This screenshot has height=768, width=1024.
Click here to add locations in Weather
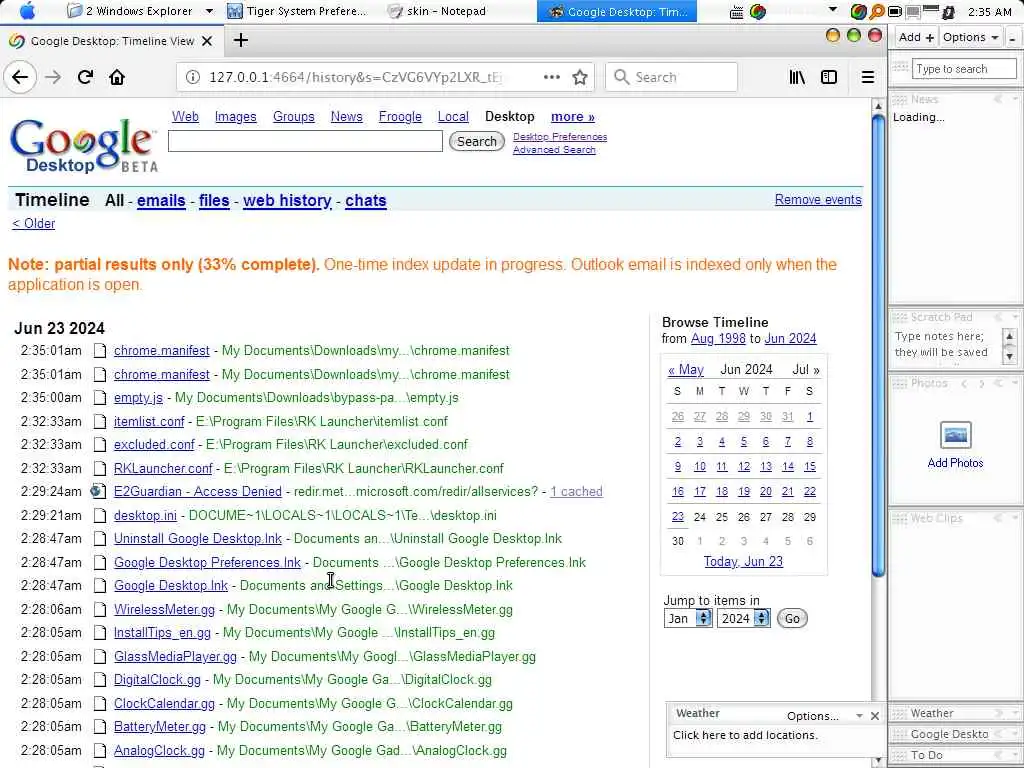pyautogui.click(x=745, y=735)
